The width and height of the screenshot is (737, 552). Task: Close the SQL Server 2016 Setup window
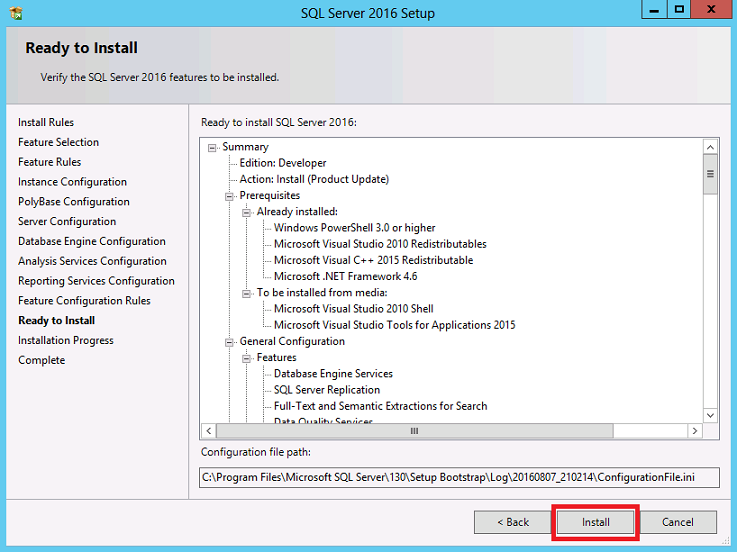(712, 9)
